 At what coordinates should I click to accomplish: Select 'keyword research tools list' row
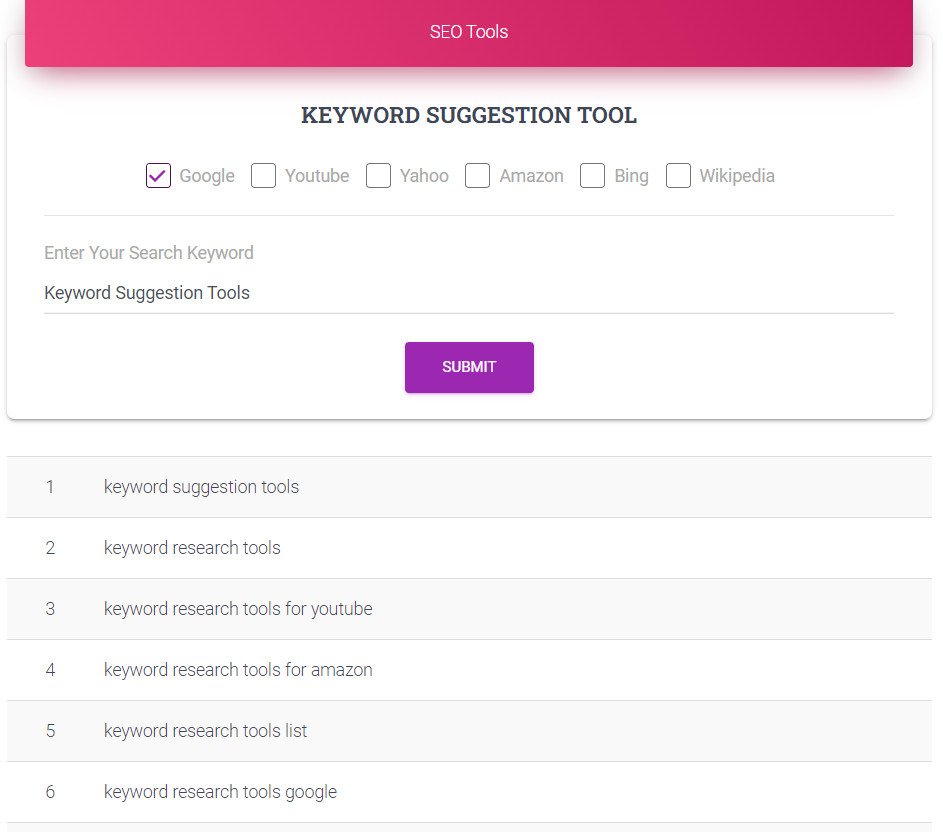(469, 731)
